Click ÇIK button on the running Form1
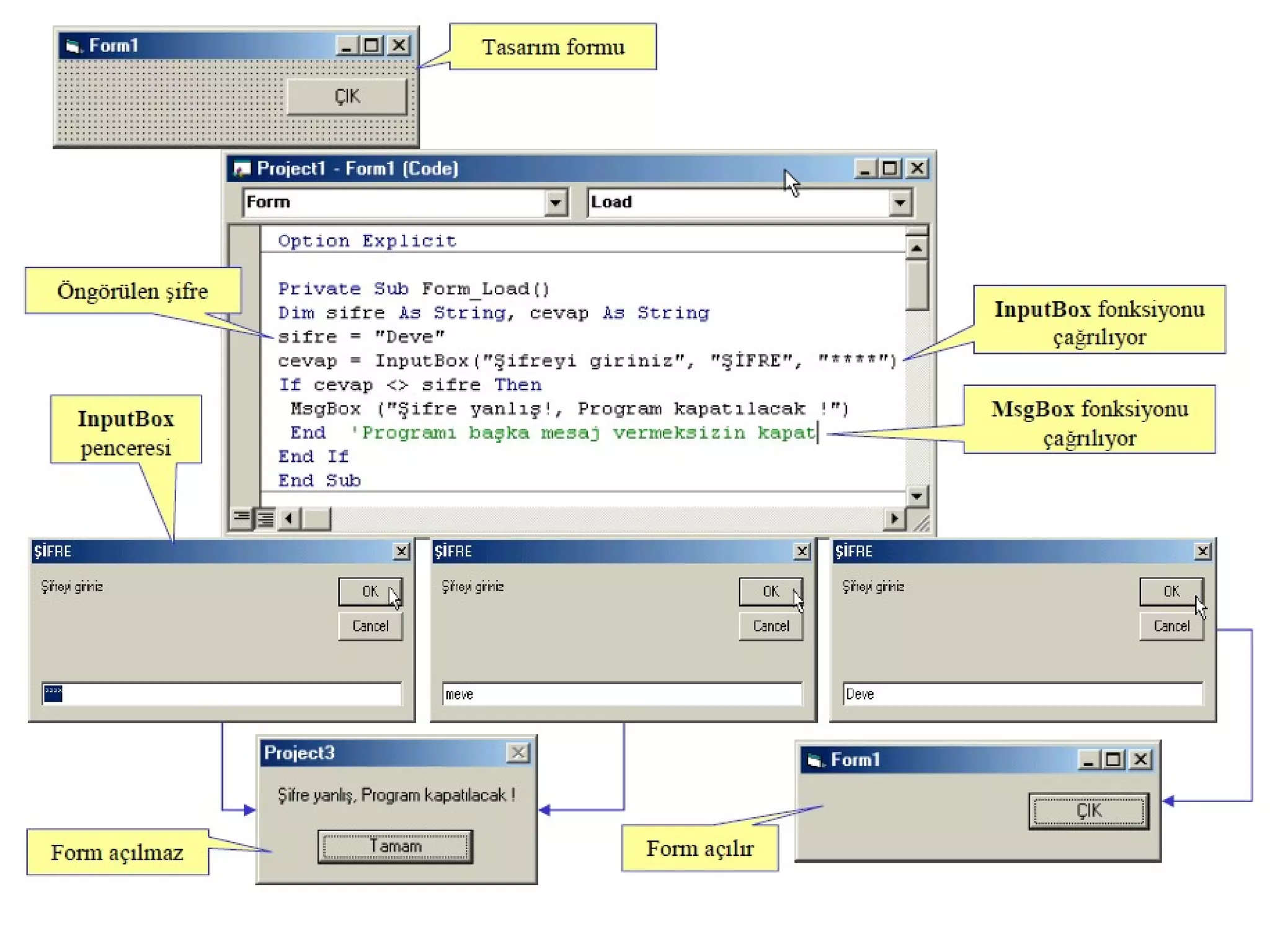 click(x=1088, y=811)
